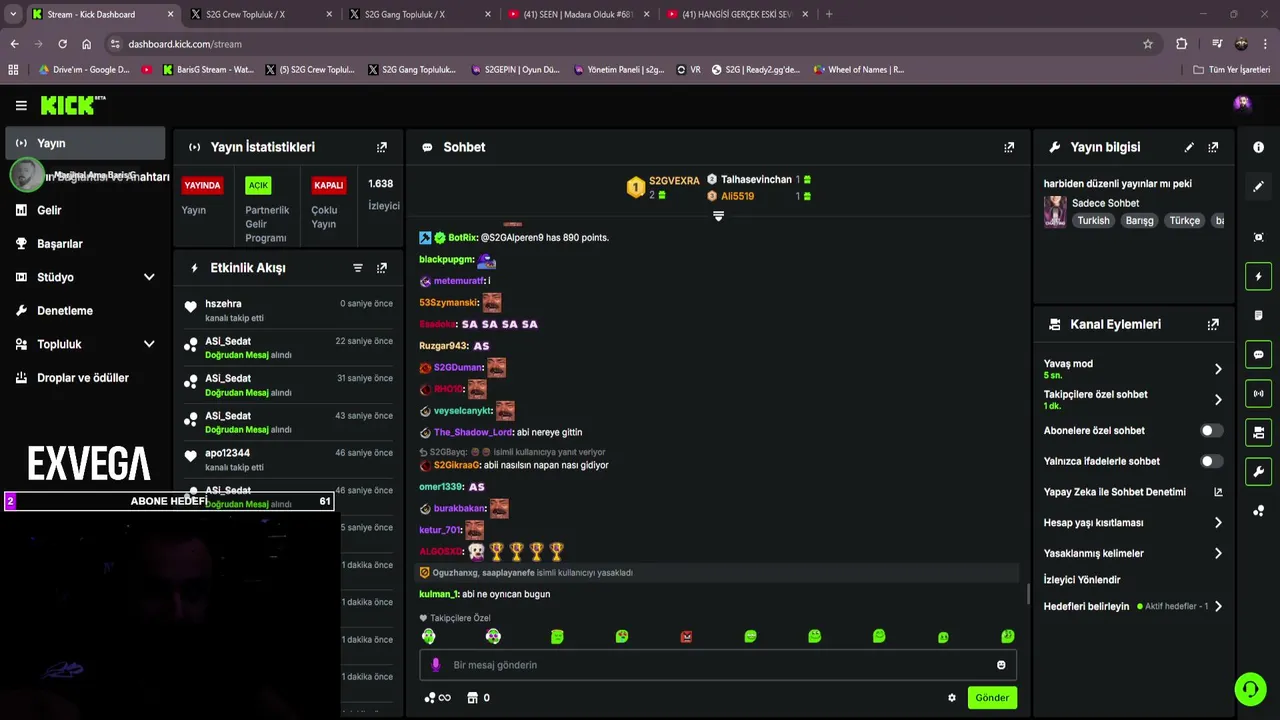The image size is (1280, 720).
Task: Open Takipçilere özel sohbet settings arrow
Action: click(1218, 400)
